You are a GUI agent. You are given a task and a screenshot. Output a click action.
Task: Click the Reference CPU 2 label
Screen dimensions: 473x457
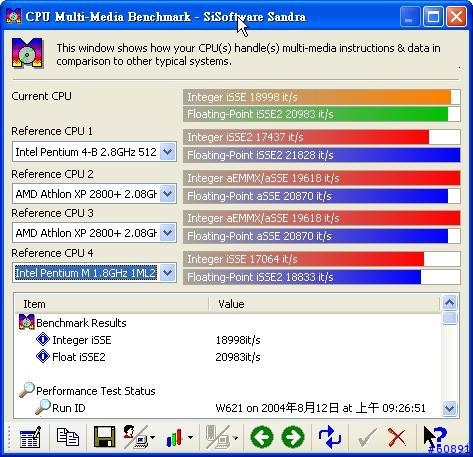(52, 174)
